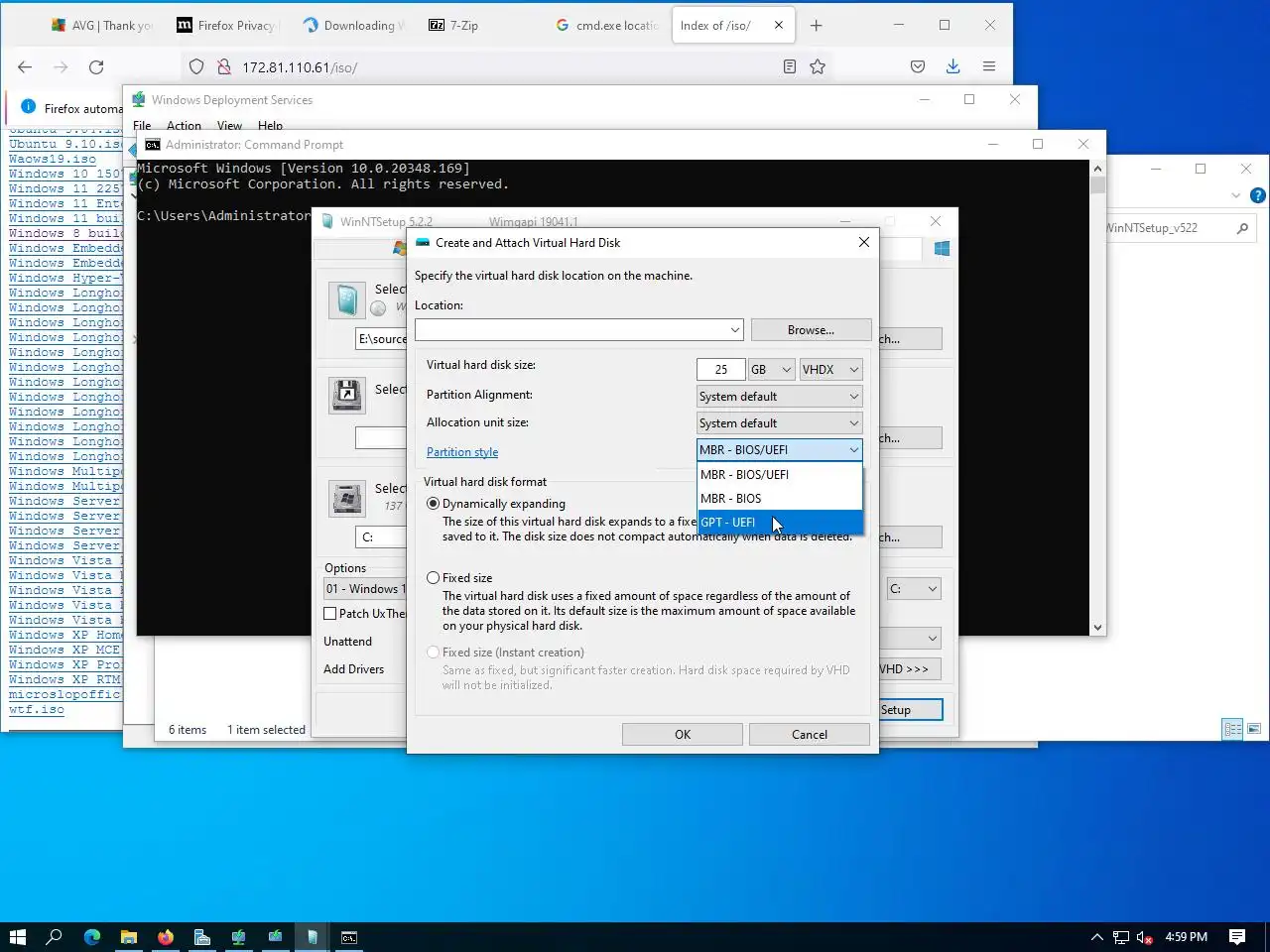Open Help menu in Windows Deployment Services
The height and width of the screenshot is (952, 1270).
click(270, 126)
